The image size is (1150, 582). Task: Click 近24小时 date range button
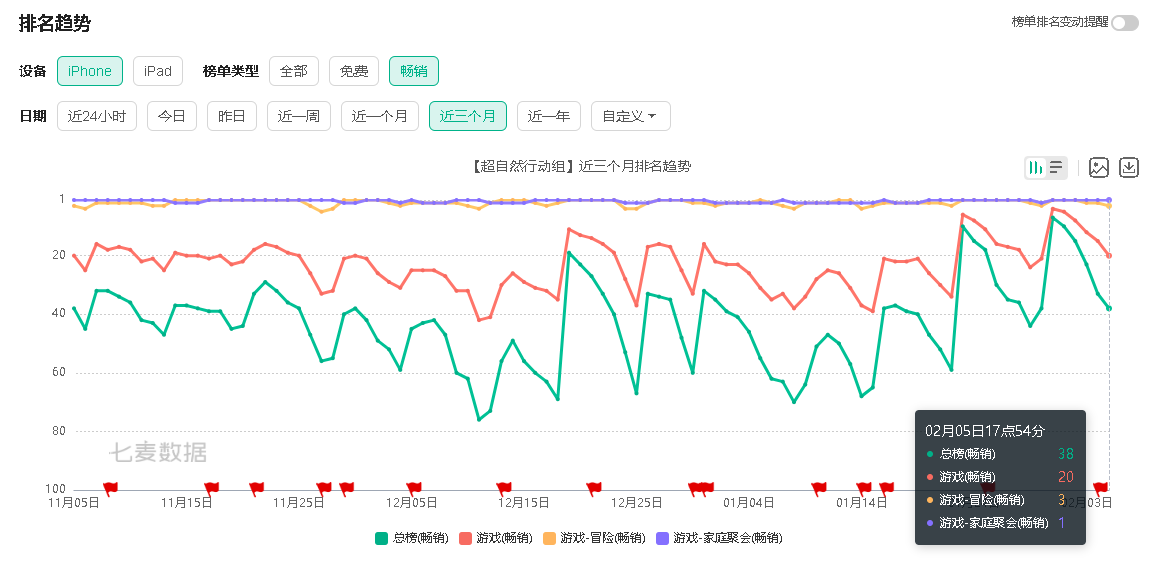[97, 116]
